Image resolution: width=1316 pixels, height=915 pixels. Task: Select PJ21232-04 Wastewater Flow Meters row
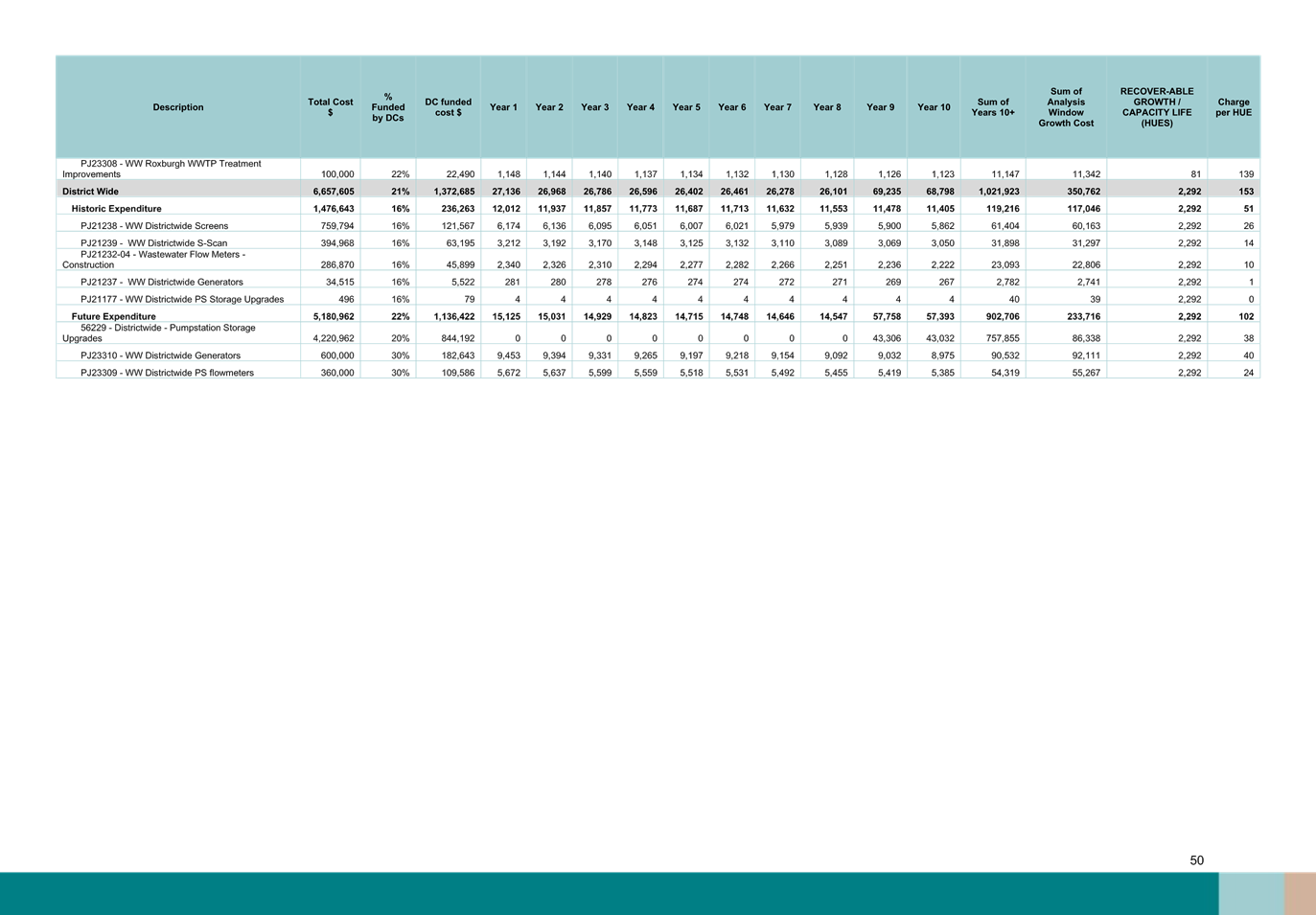pos(154,260)
